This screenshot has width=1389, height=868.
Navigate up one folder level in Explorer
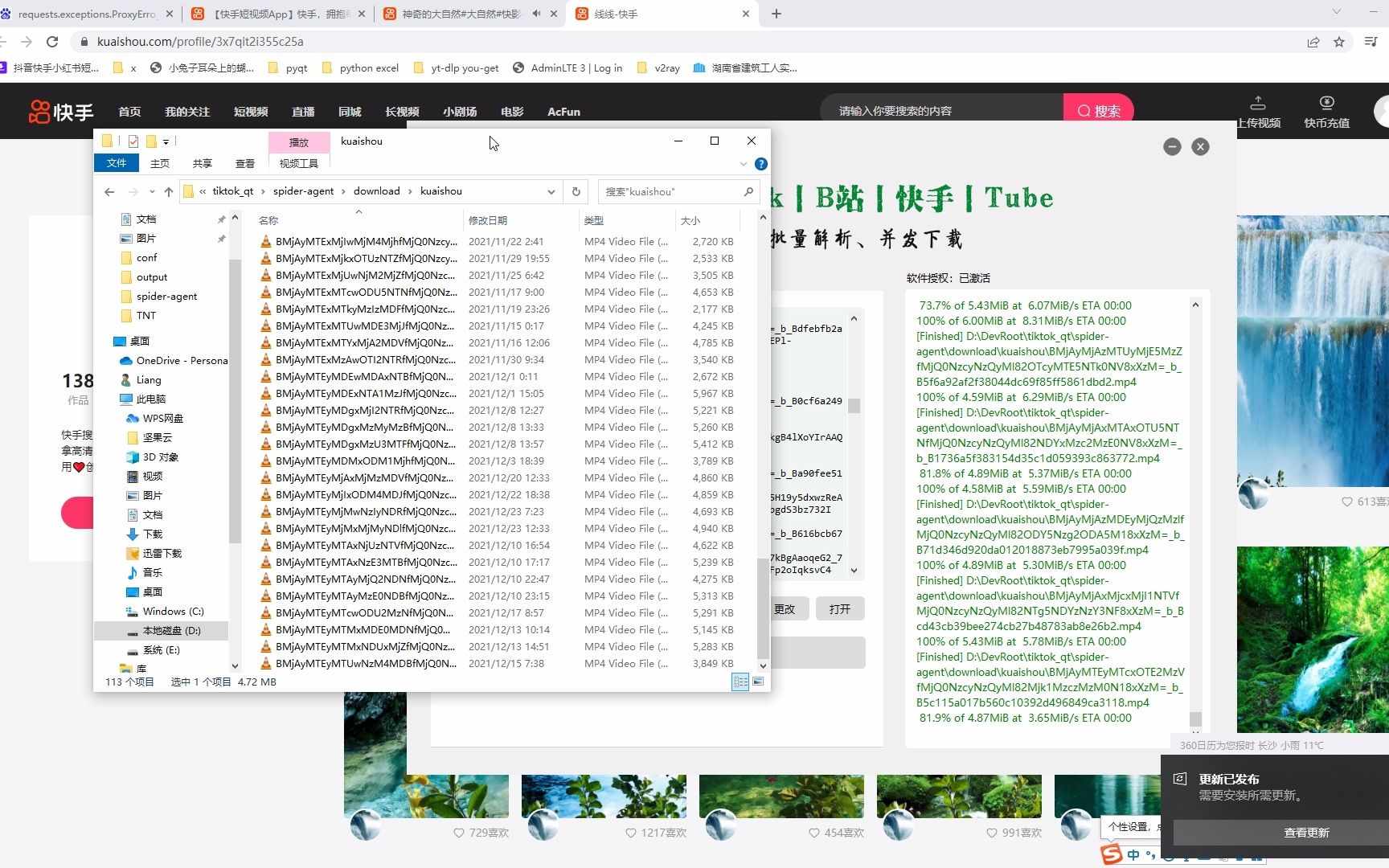pyautogui.click(x=168, y=191)
